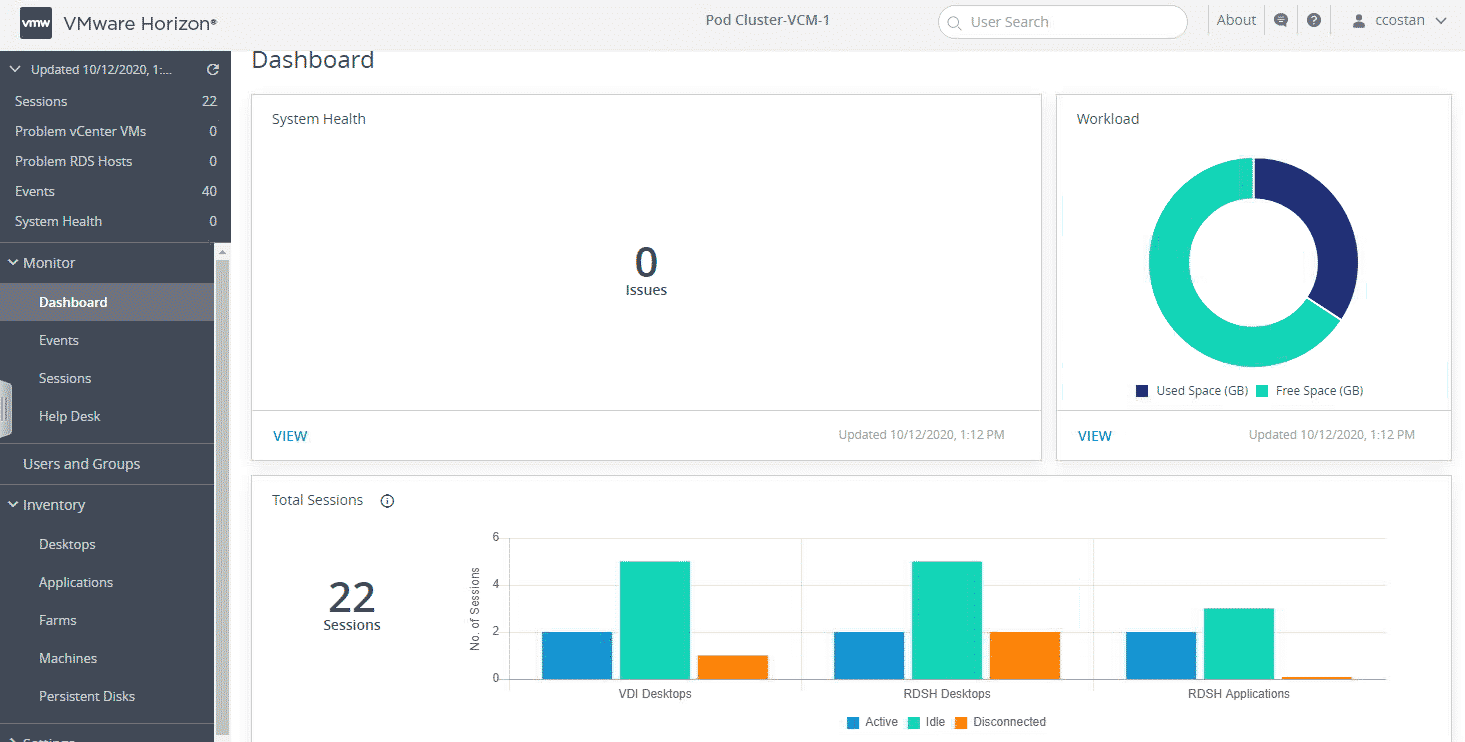Click the System Health card updated timestamp
The image size is (1465, 742).
tap(921, 435)
